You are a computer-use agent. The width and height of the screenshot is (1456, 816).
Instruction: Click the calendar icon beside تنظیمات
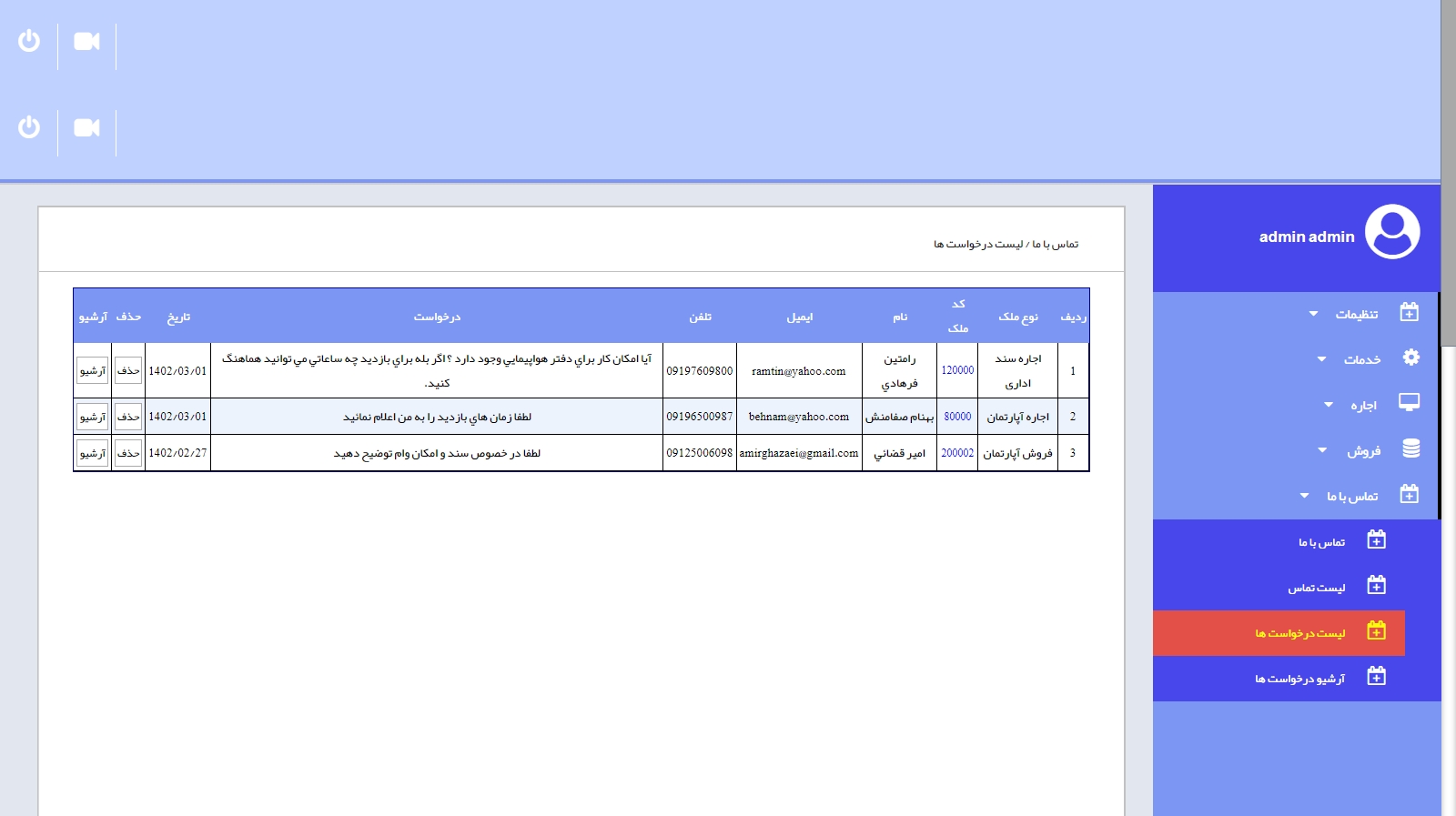1409,313
